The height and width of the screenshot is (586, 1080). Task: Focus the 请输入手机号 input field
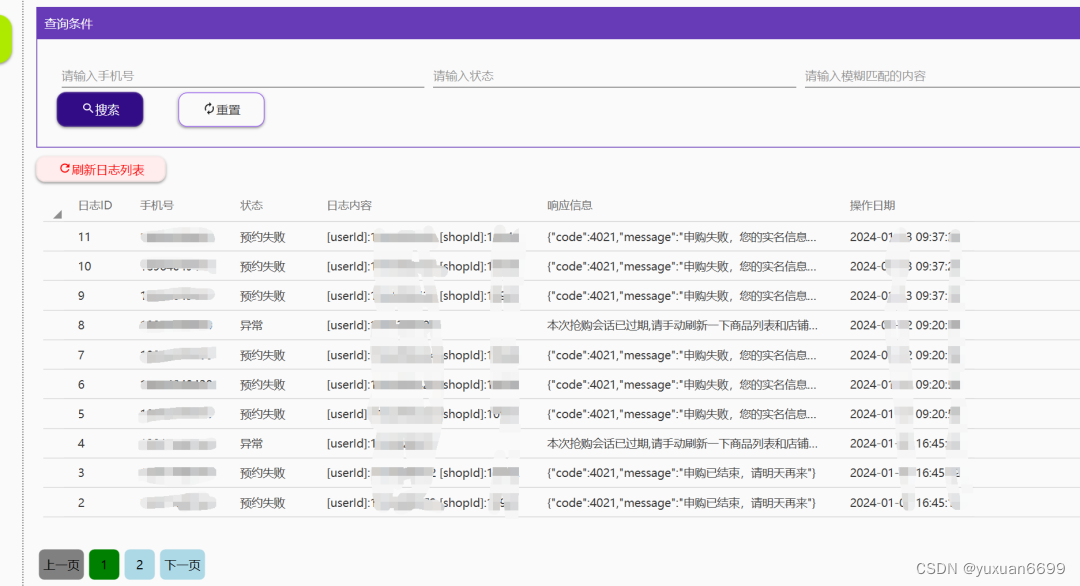coord(242,76)
